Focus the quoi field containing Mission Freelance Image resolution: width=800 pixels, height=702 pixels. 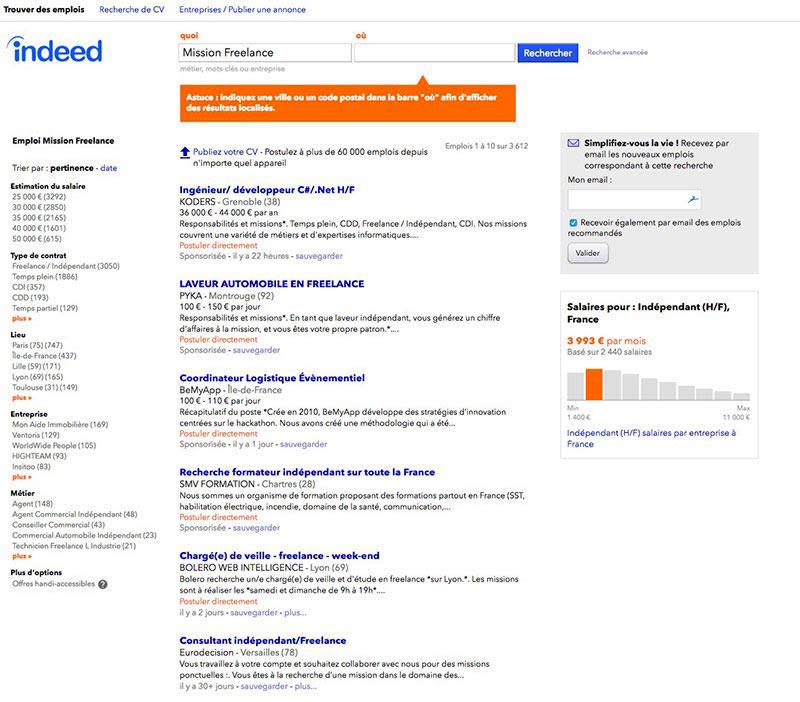tap(265, 53)
